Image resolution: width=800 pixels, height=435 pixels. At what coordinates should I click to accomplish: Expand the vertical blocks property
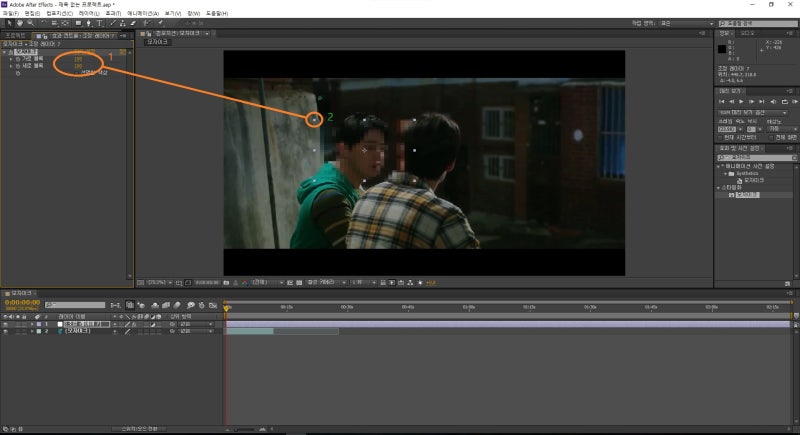point(11,66)
